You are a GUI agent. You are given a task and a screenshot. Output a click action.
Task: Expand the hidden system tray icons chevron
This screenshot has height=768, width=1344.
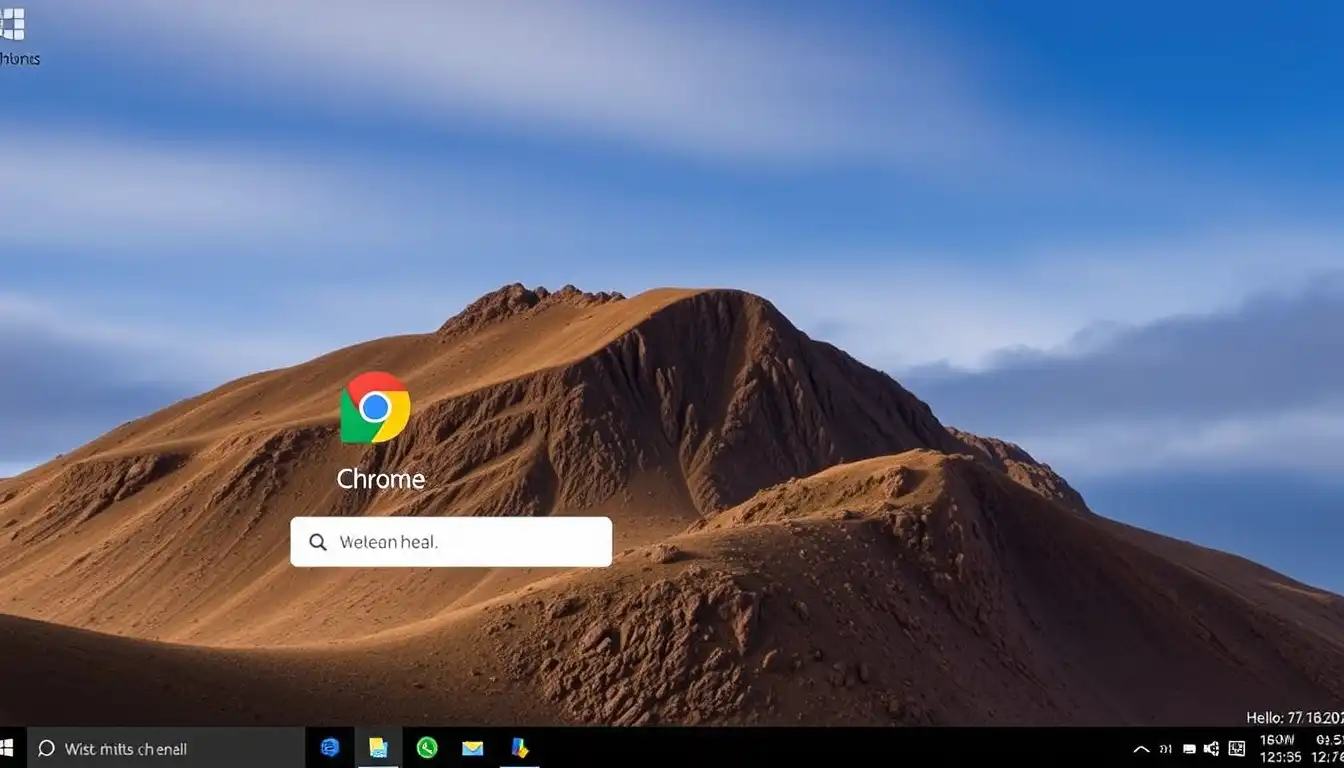pos(1141,749)
